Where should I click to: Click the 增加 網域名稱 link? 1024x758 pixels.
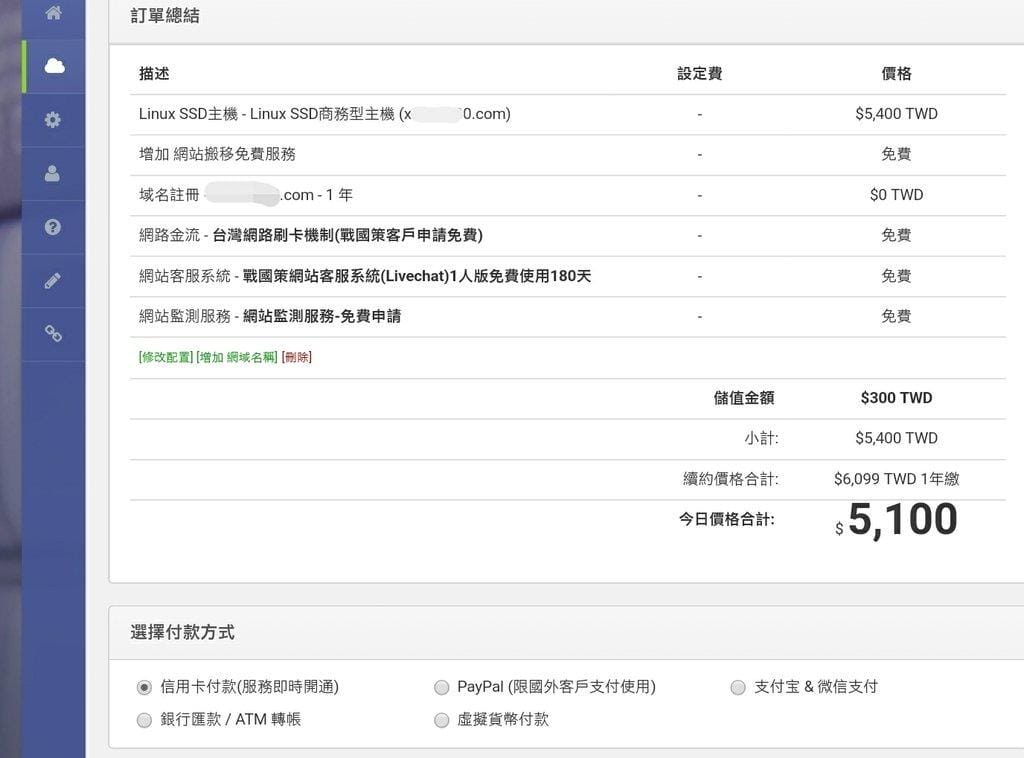point(237,357)
